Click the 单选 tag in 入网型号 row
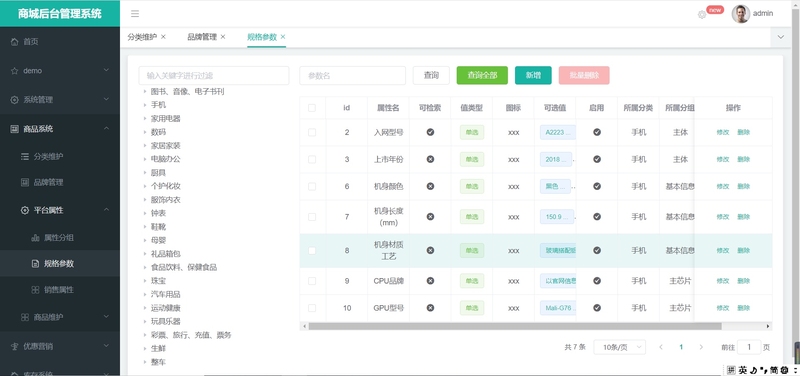This screenshot has width=800, height=376. click(472, 132)
